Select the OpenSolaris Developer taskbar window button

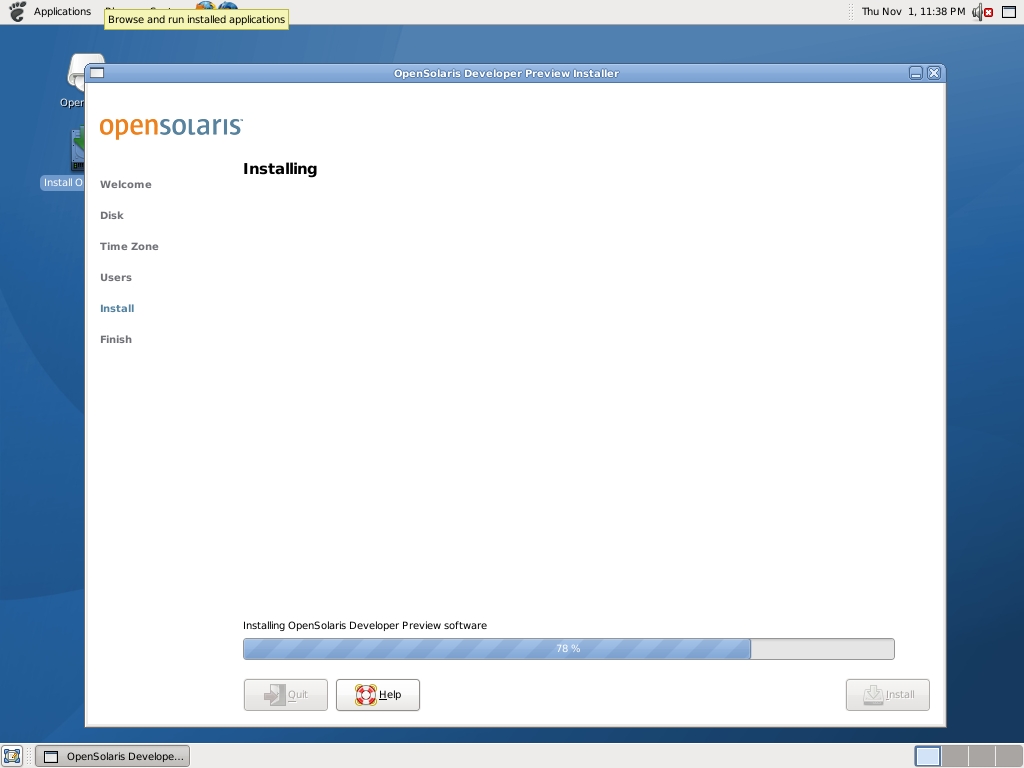tap(112, 756)
